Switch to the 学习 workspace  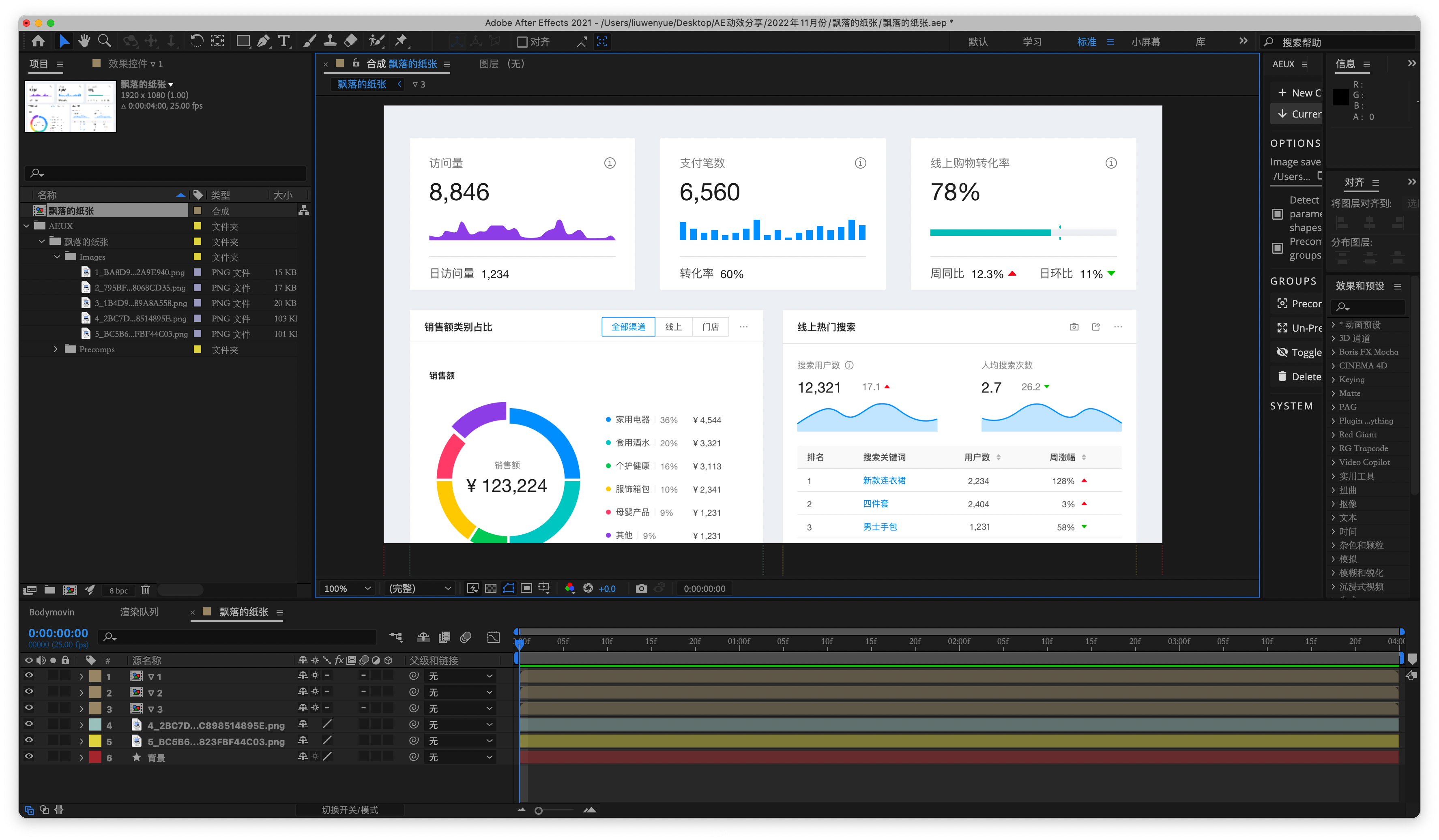(x=1032, y=42)
